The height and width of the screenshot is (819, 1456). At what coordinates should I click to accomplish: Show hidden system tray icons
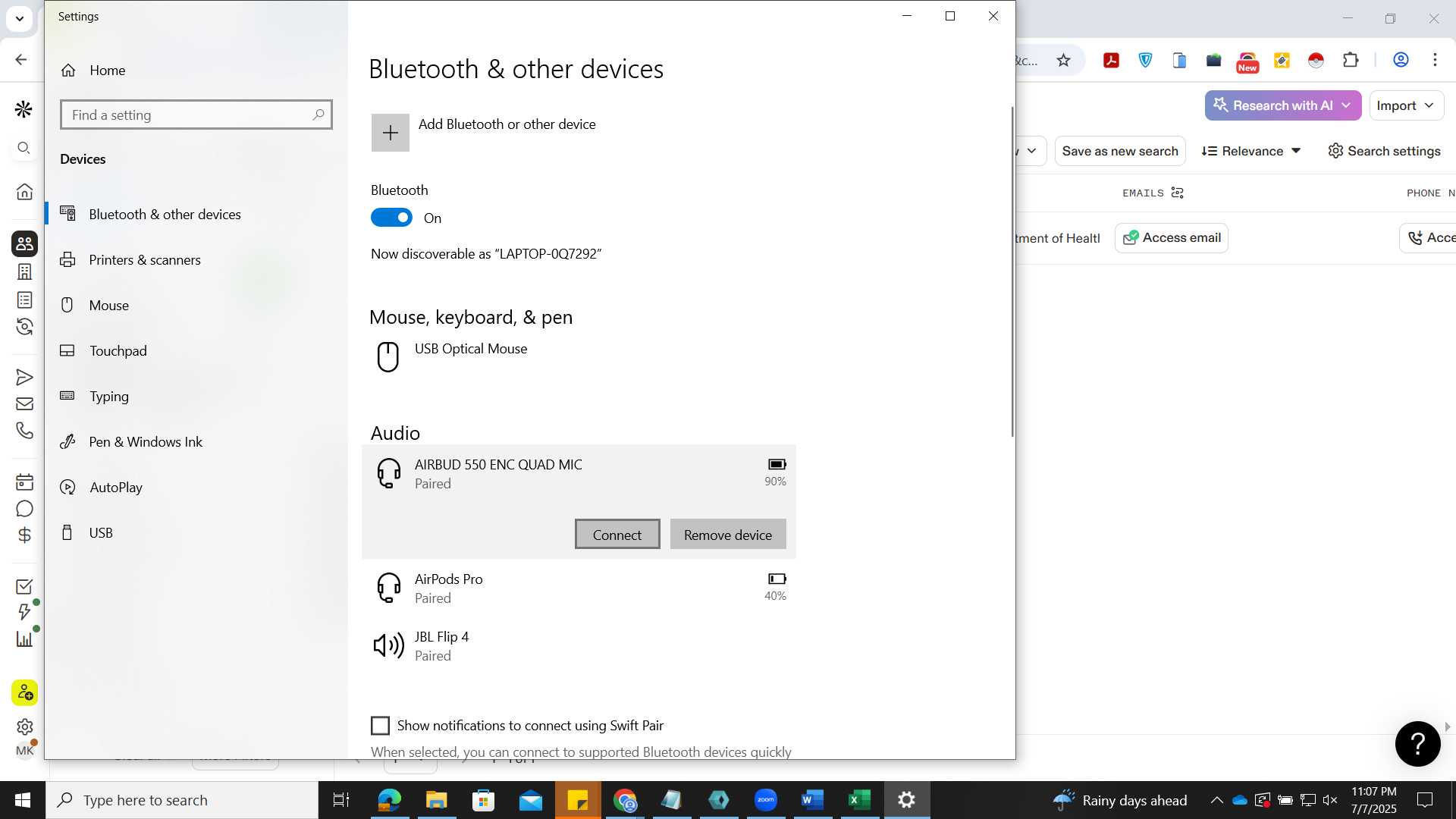(x=1216, y=800)
